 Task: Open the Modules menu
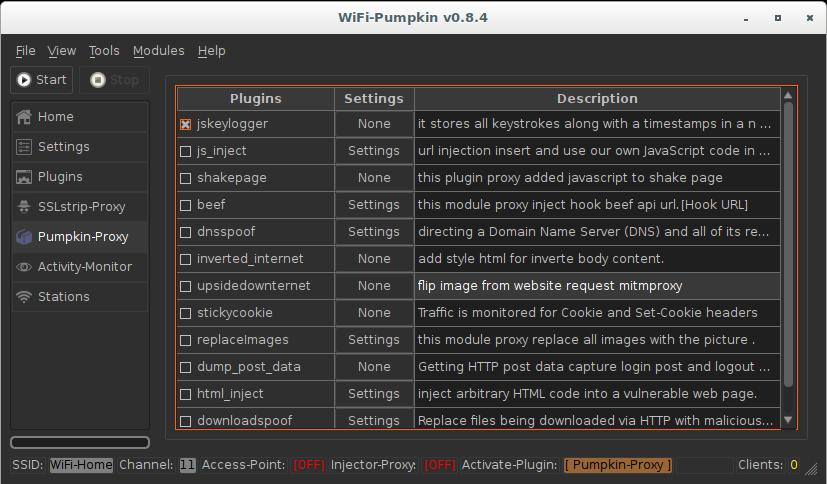point(158,51)
